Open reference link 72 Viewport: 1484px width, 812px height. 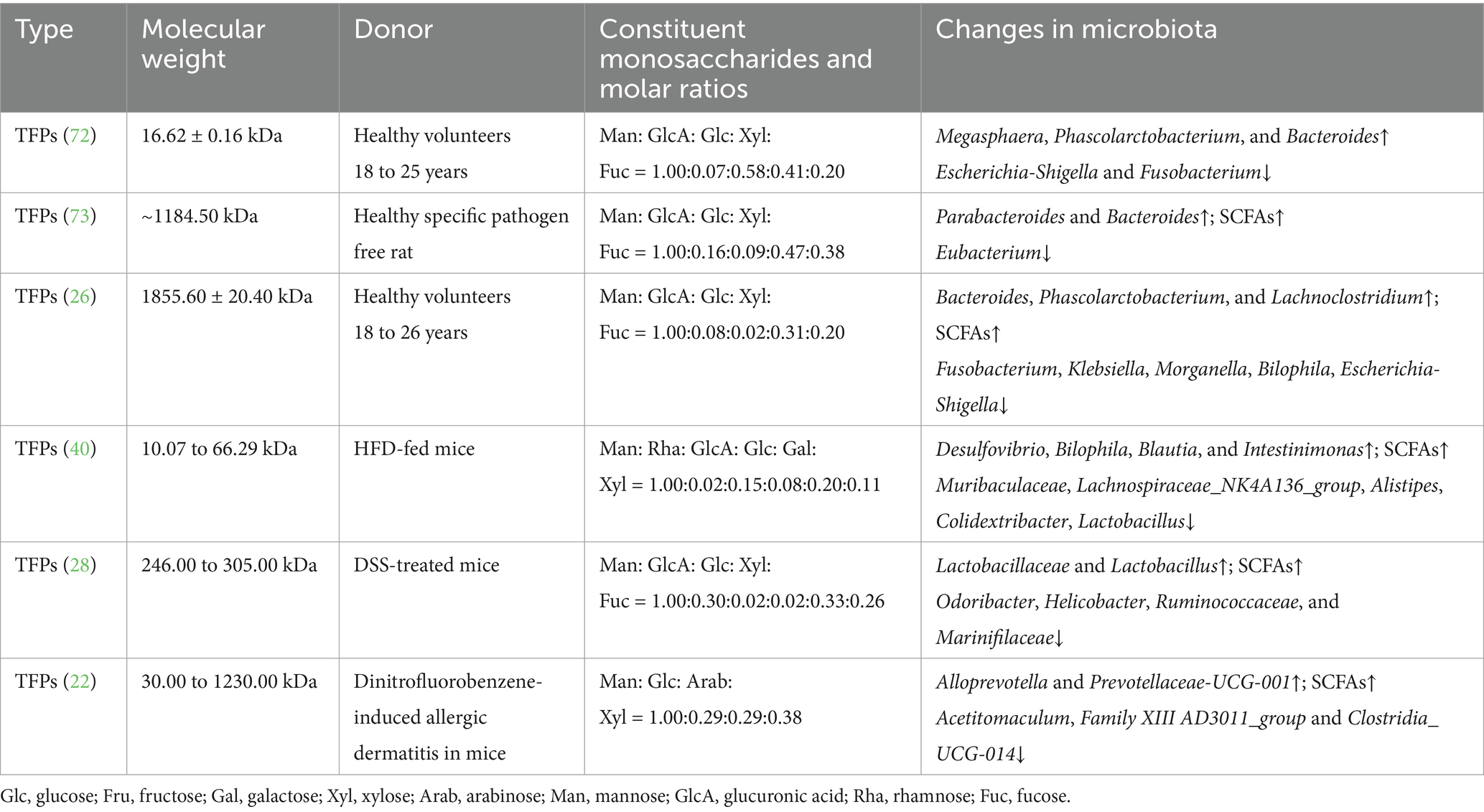(x=79, y=136)
